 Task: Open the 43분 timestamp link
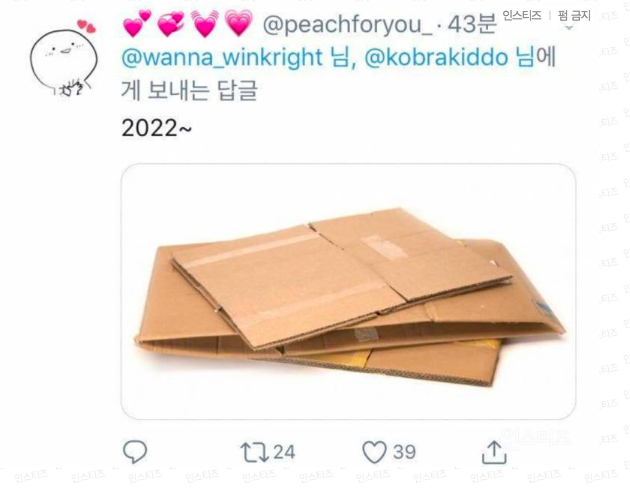pos(472,24)
